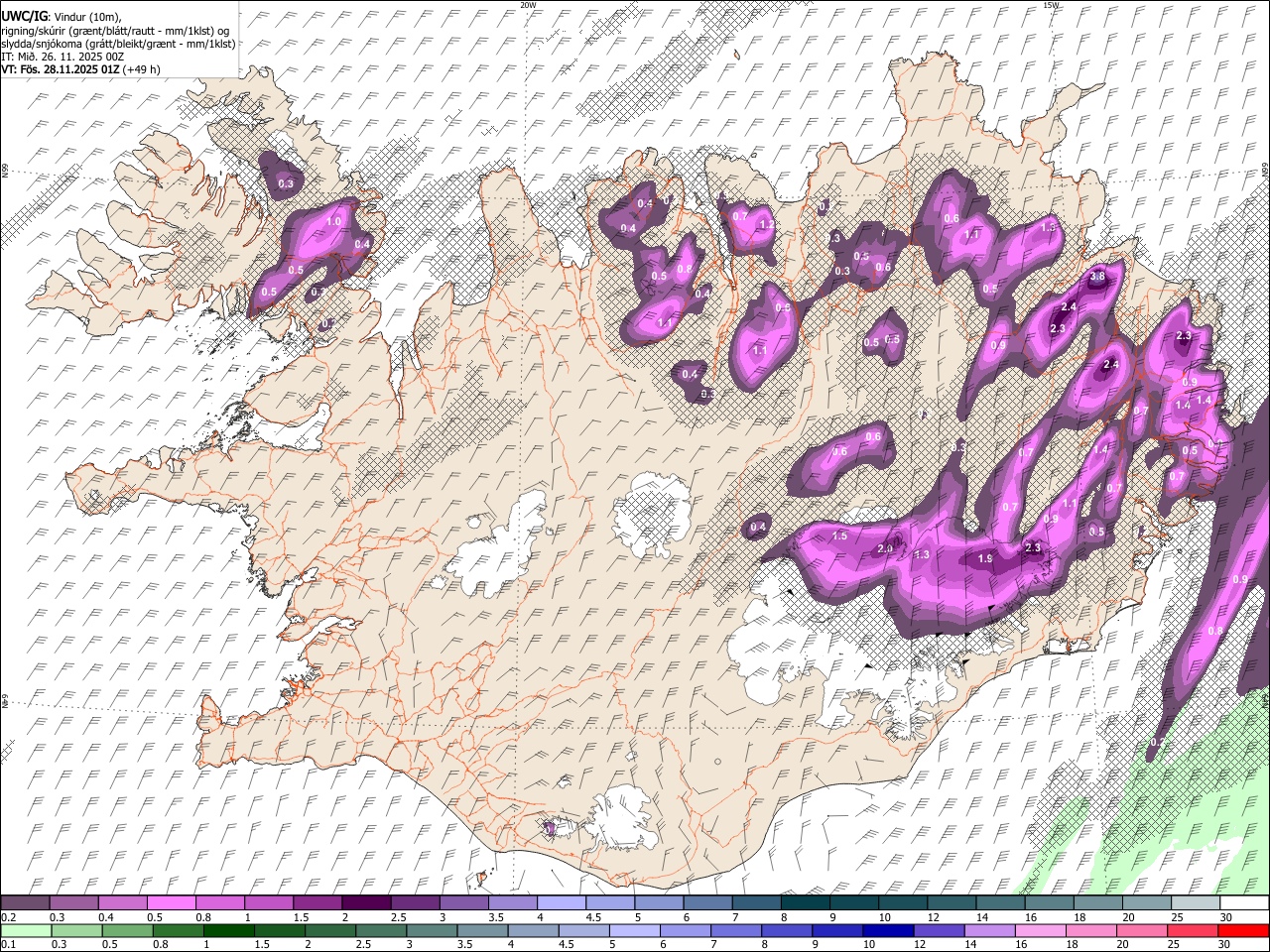Click the 'slydda/snjókoma' legend description line
The image size is (1270, 952).
click(x=118, y=44)
